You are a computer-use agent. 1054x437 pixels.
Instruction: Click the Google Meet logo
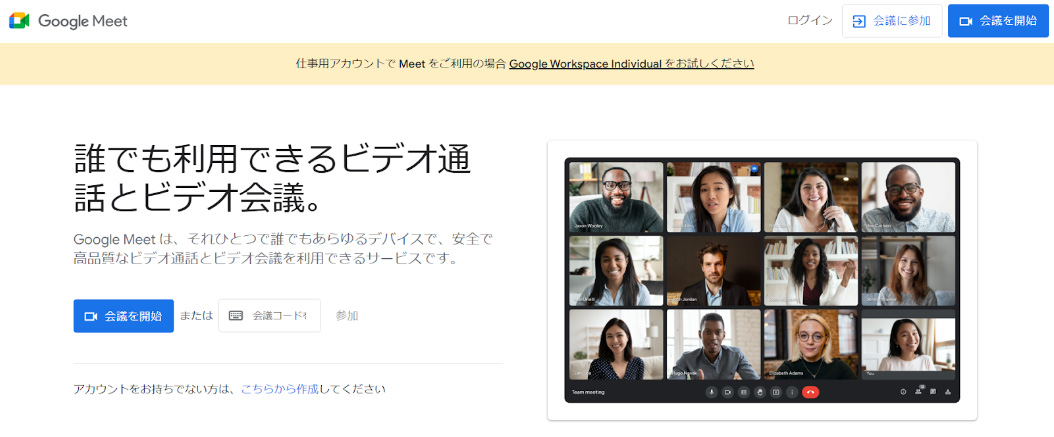click(68, 21)
